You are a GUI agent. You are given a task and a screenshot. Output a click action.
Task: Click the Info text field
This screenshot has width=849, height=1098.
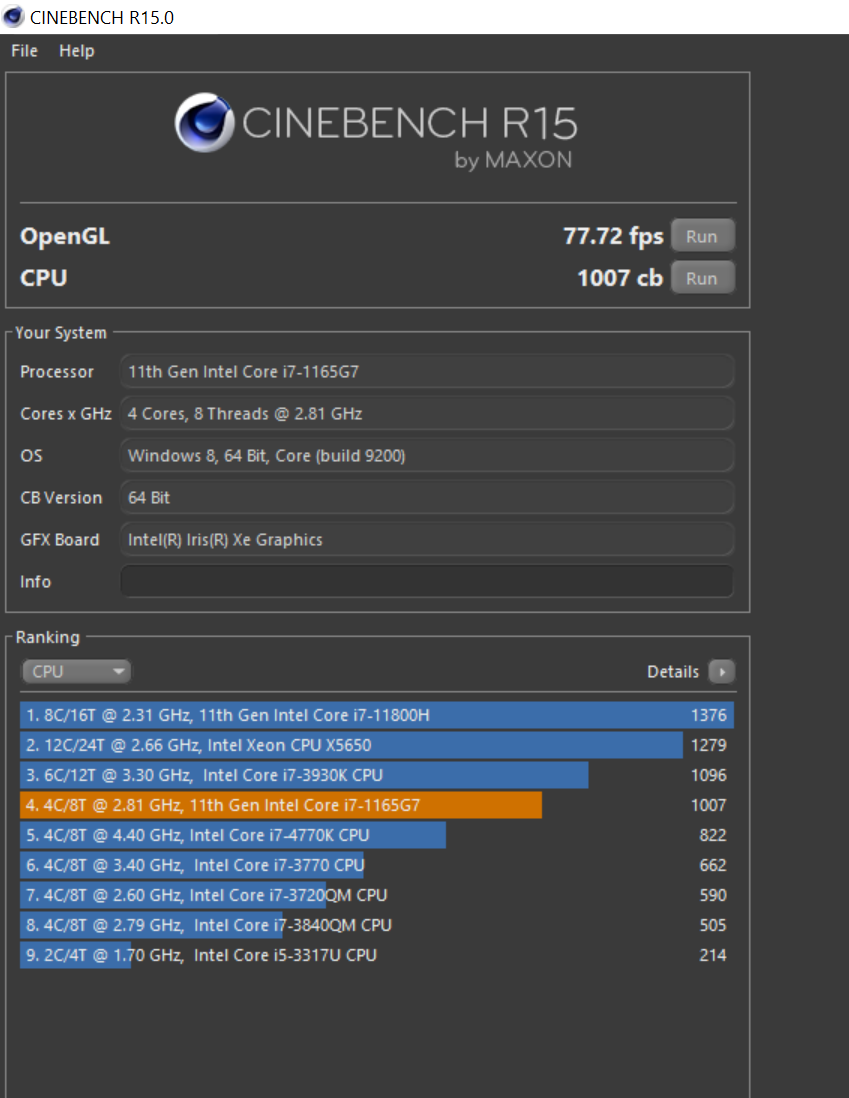click(427, 581)
